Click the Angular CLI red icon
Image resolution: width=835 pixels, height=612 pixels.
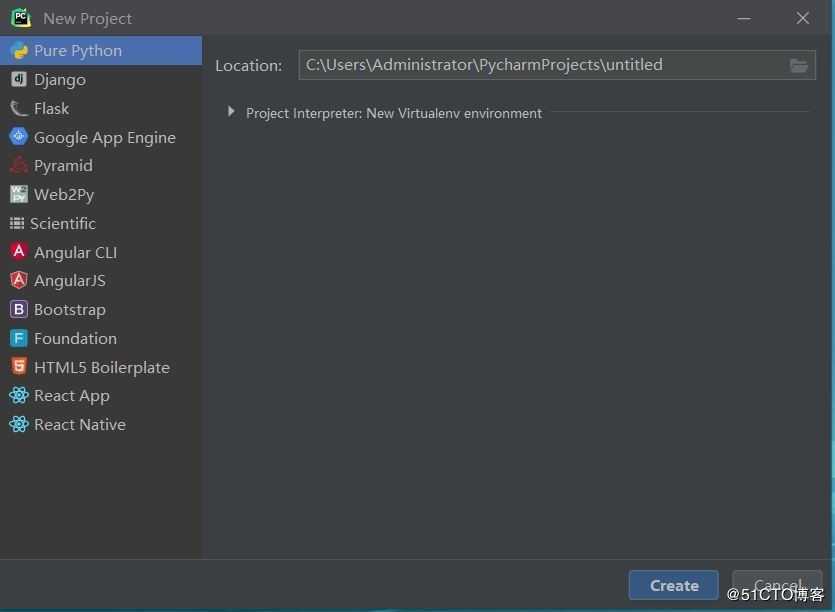click(x=19, y=251)
